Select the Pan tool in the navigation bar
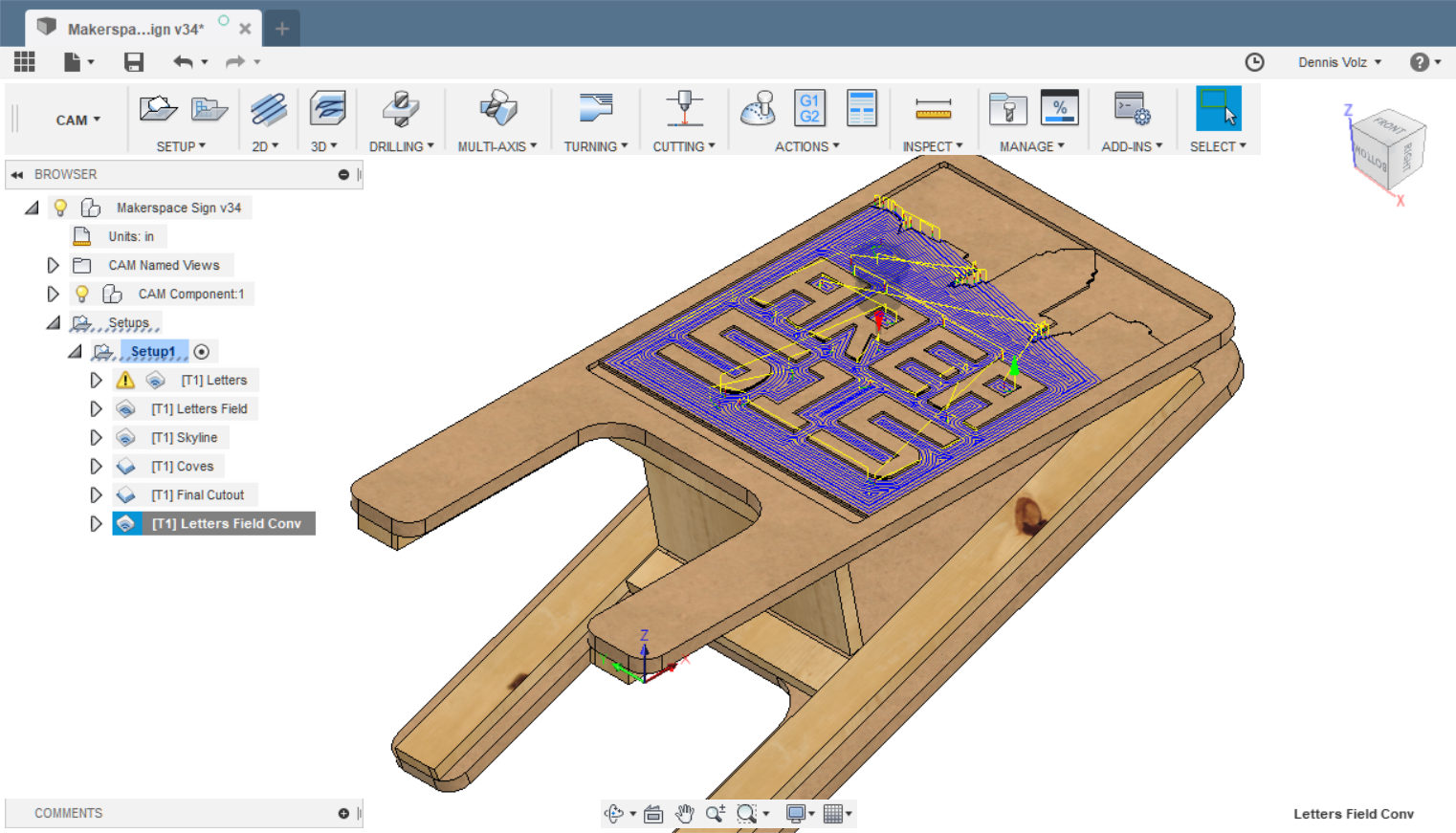 [684, 813]
